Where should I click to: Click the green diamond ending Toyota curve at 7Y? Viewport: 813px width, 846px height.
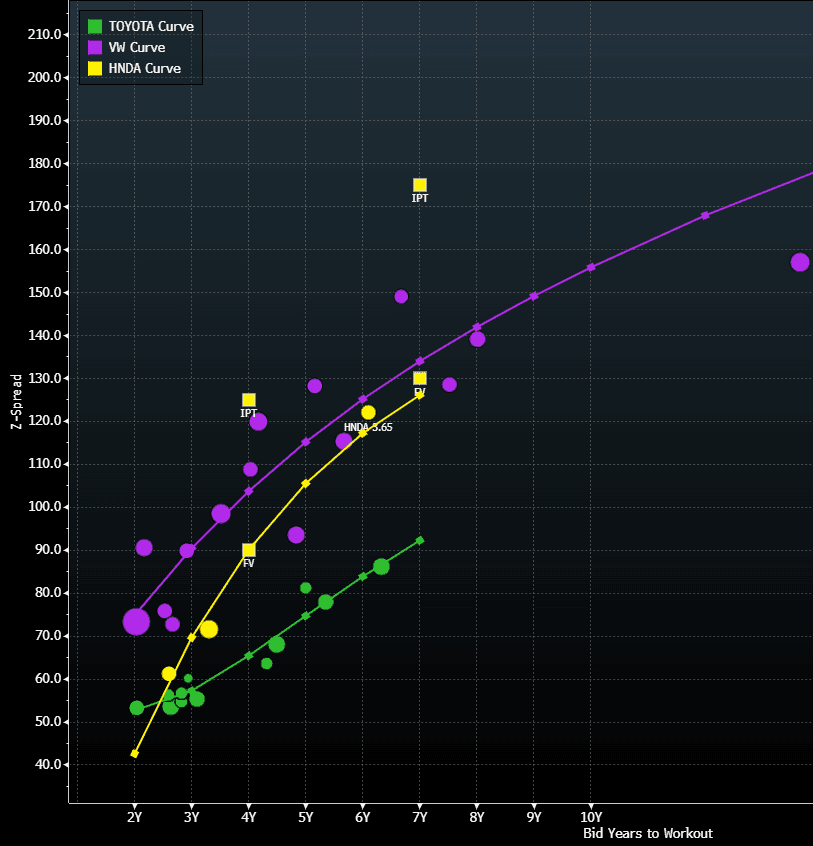[420, 540]
